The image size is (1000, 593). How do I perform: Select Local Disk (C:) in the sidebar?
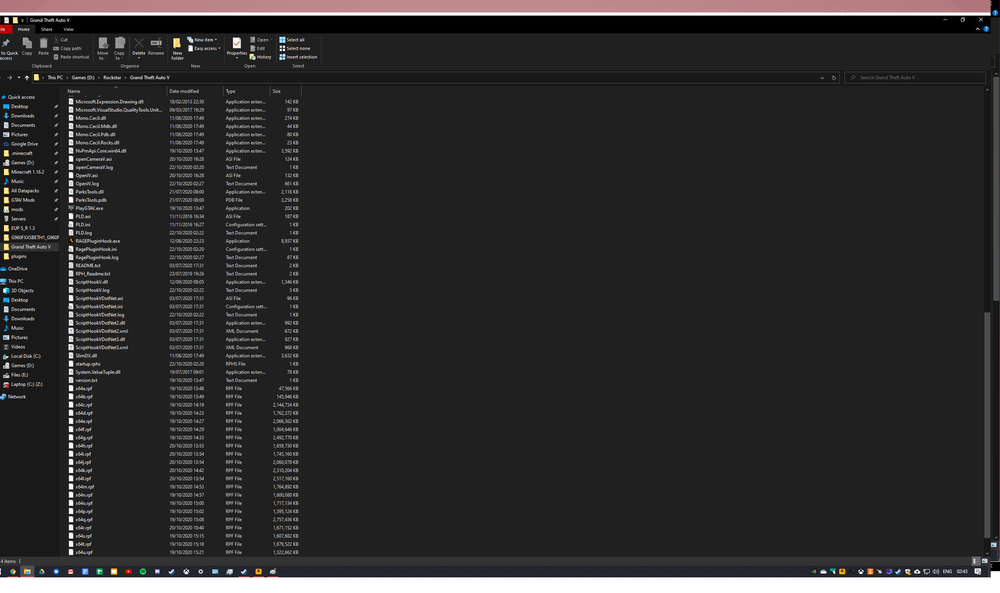tap(26, 356)
